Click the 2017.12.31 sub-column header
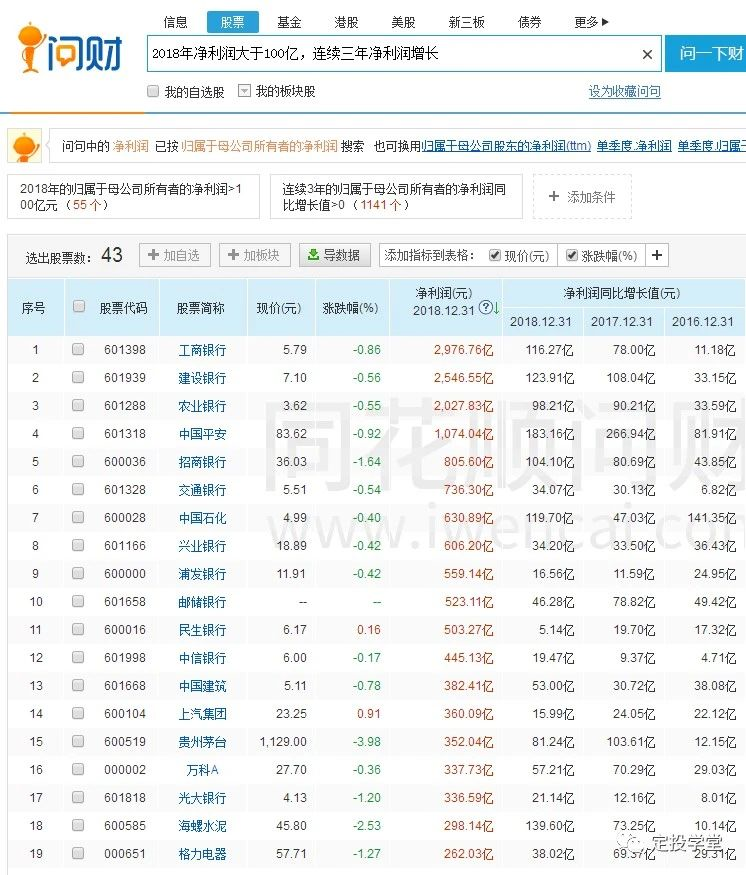 coord(622,322)
